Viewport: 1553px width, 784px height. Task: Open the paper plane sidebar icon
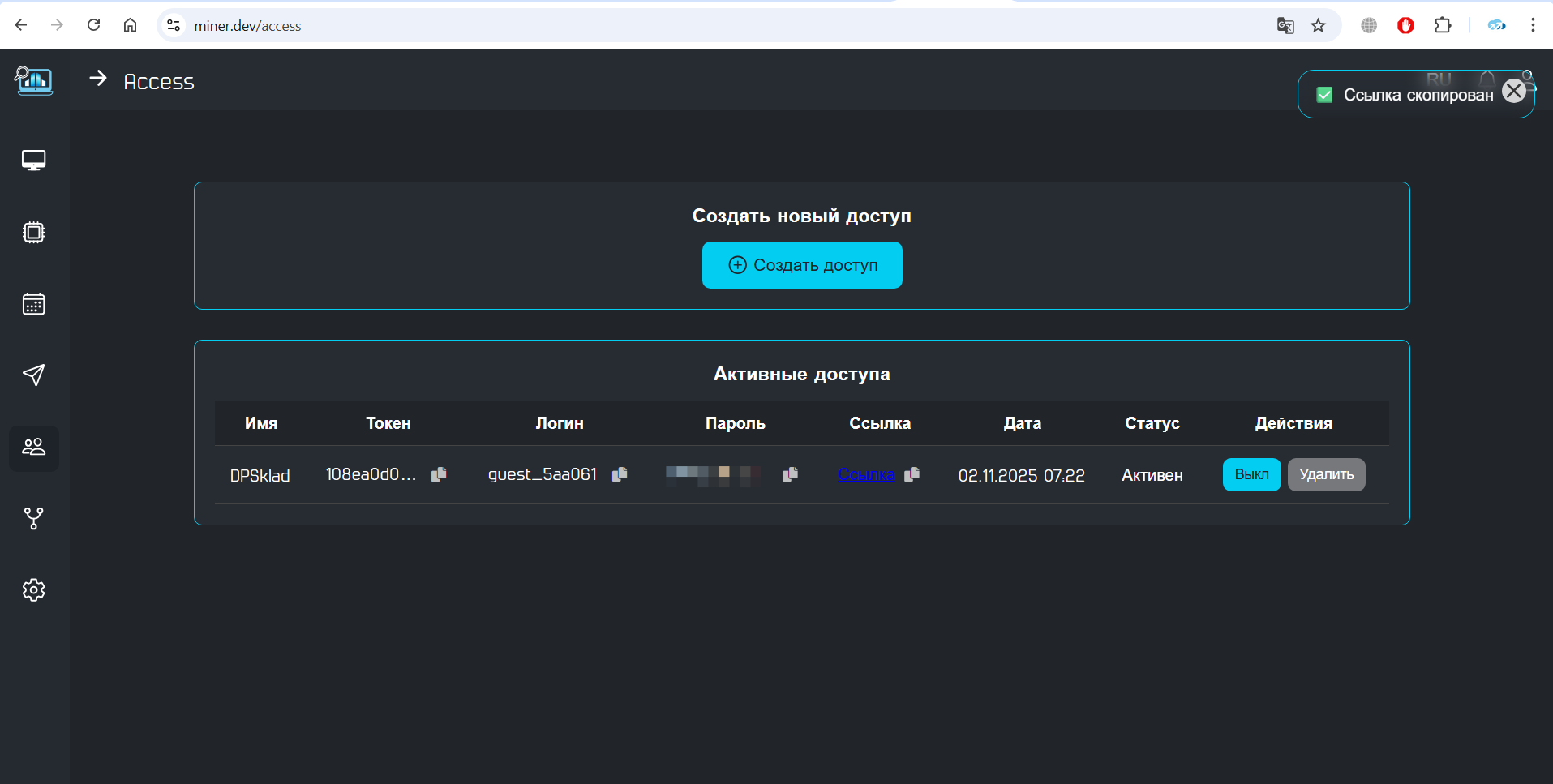[34, 375]
